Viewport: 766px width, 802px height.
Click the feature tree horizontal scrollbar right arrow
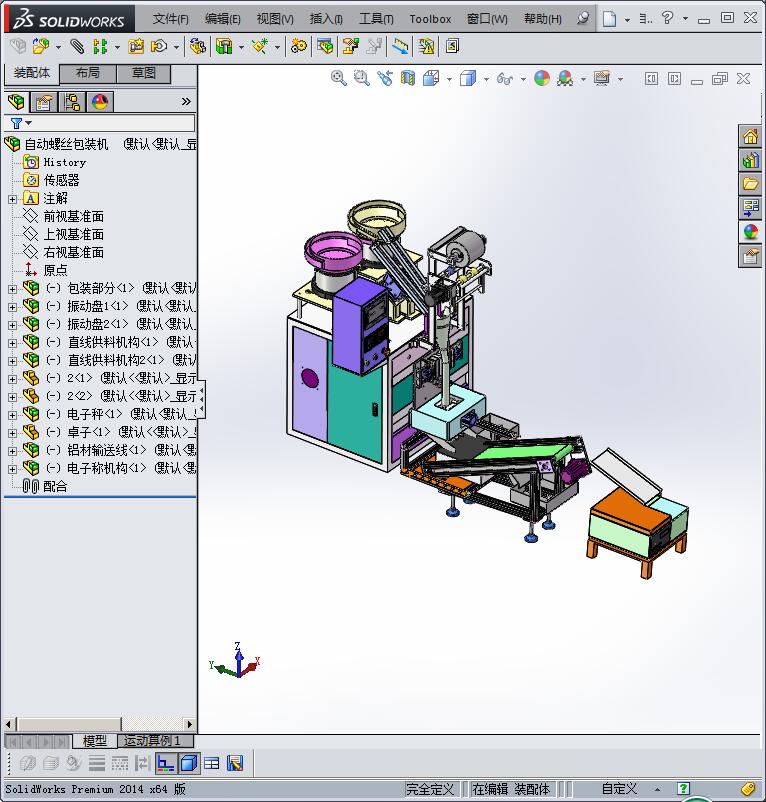pyautogui.click(x=190, y=724)
